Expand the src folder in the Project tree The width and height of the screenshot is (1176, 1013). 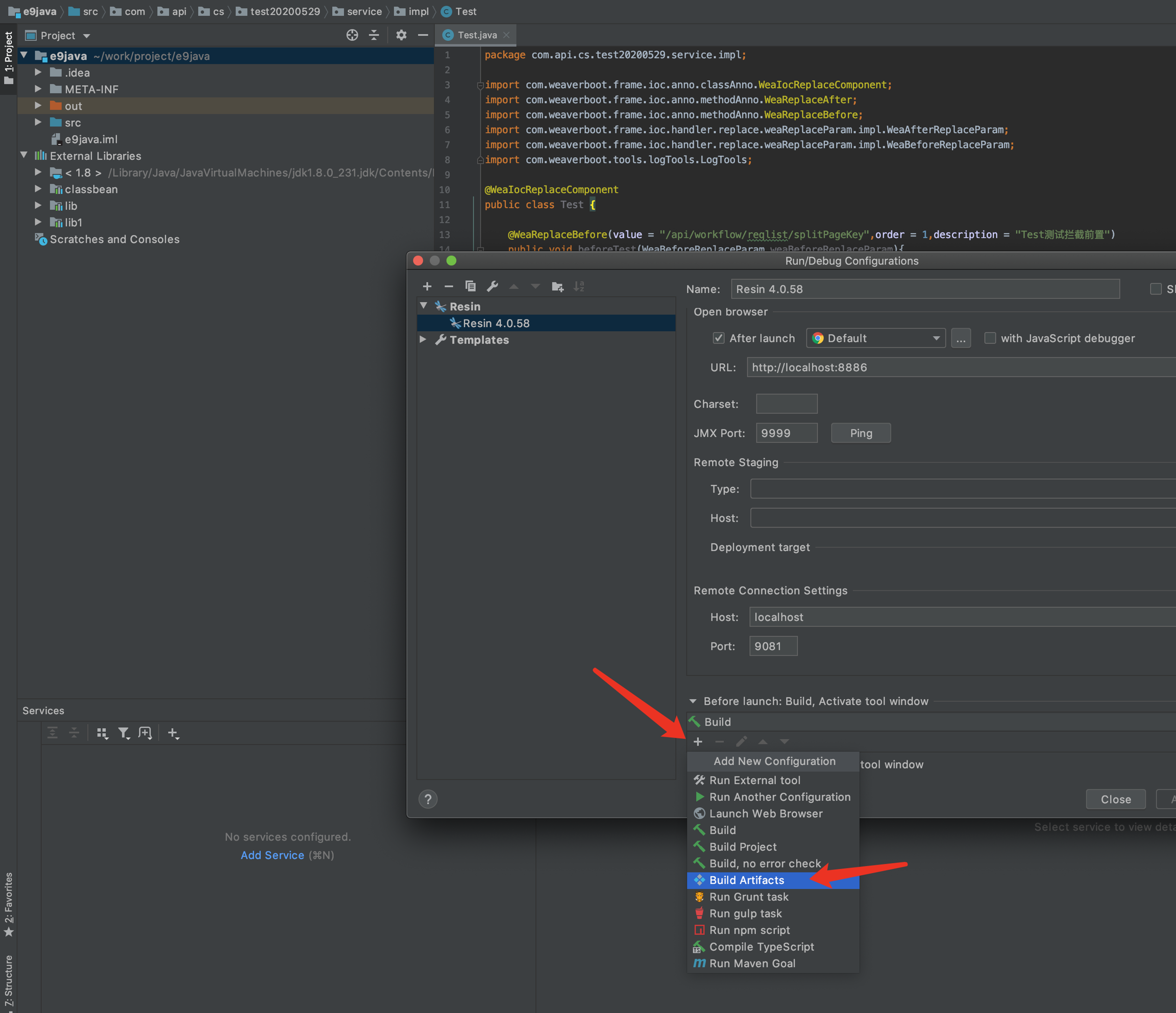(38, 122)
